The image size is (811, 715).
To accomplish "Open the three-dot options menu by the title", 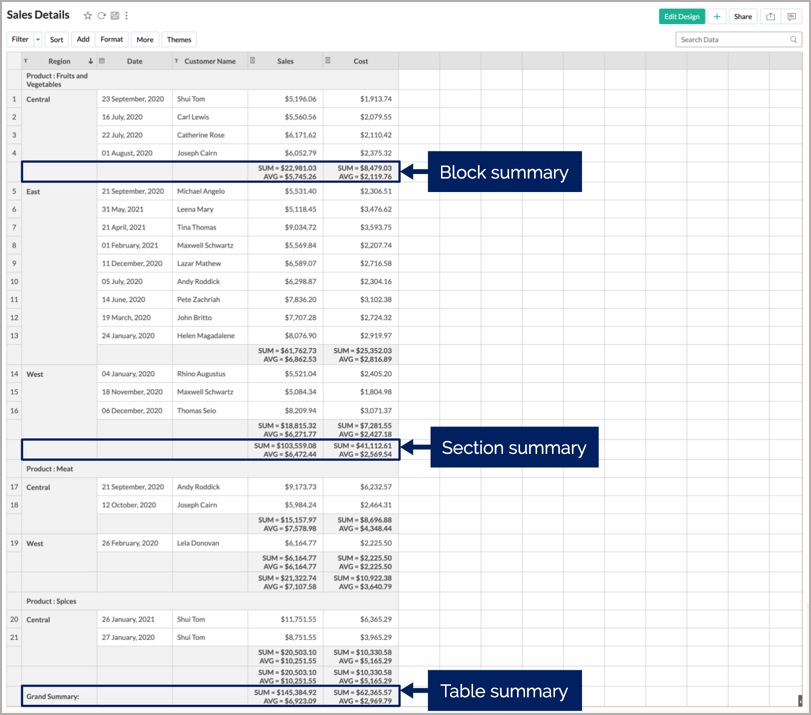I will click(x=127, y=16).
